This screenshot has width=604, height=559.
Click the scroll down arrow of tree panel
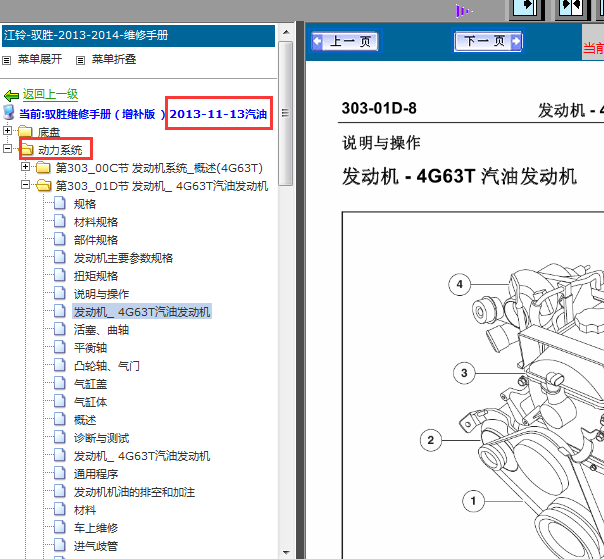click(x=286, y=552)
